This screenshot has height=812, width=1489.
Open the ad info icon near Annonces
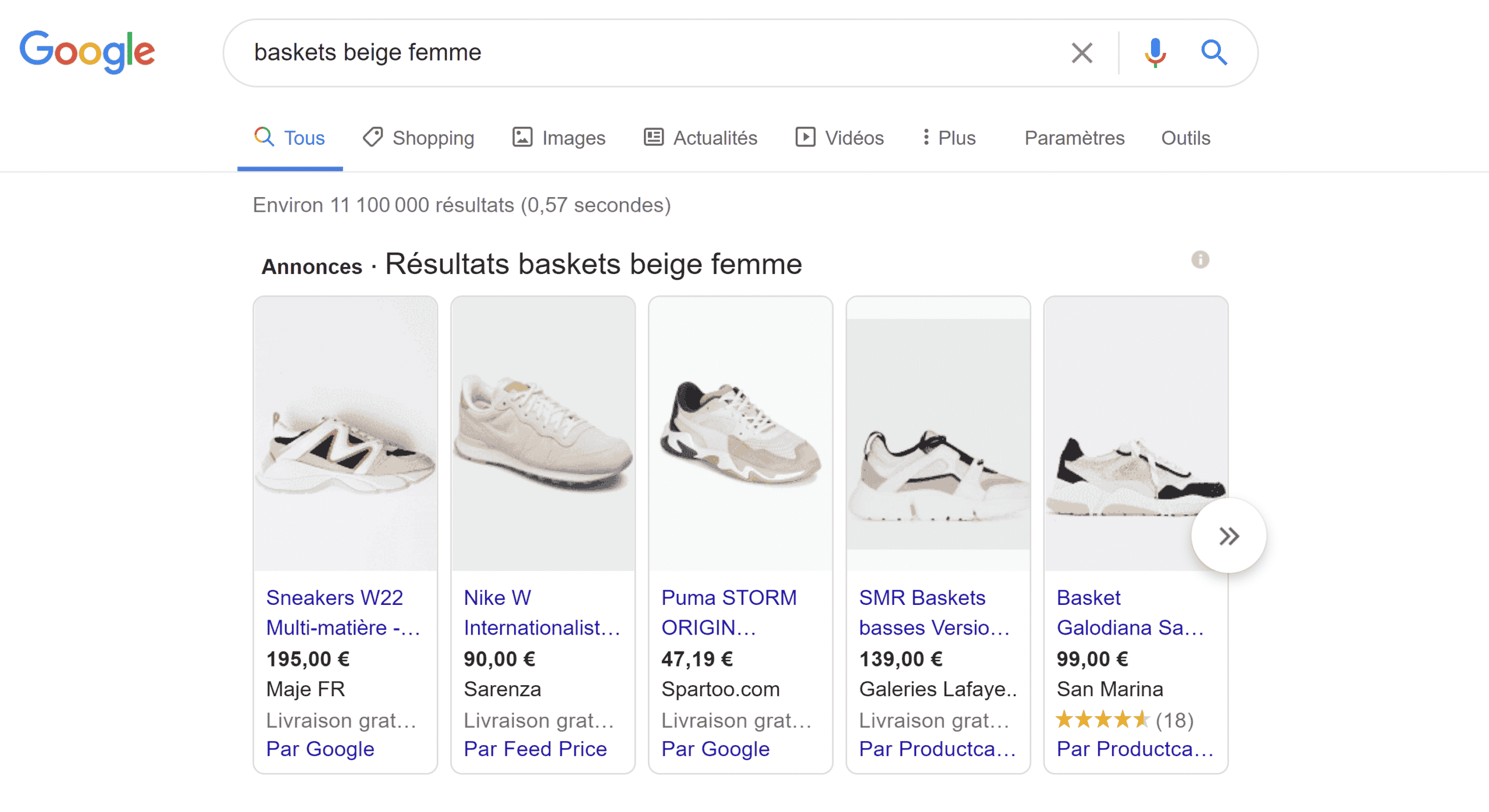tap(1201, 261)
